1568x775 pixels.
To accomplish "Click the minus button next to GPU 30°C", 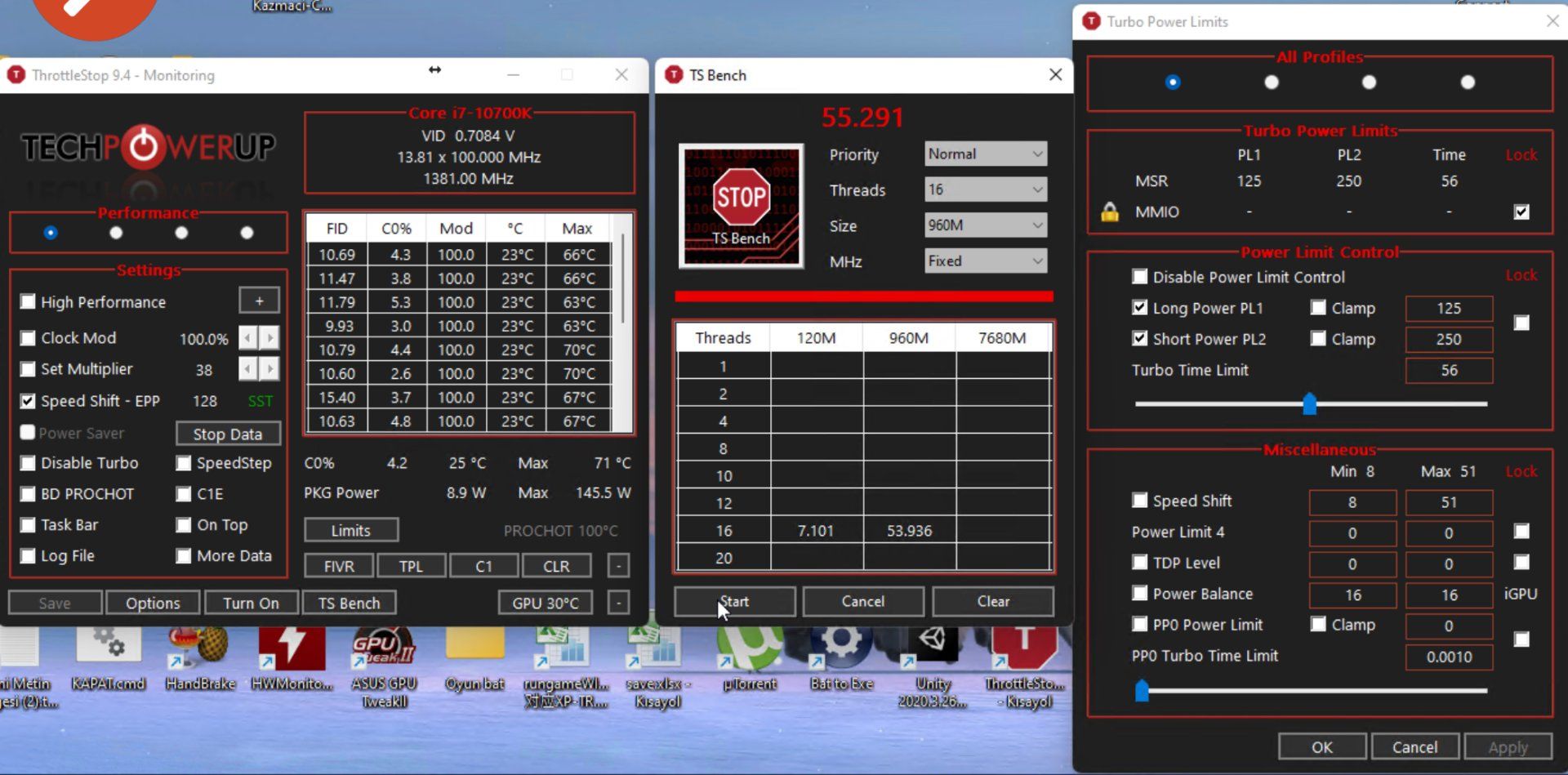I will (618, 603).
